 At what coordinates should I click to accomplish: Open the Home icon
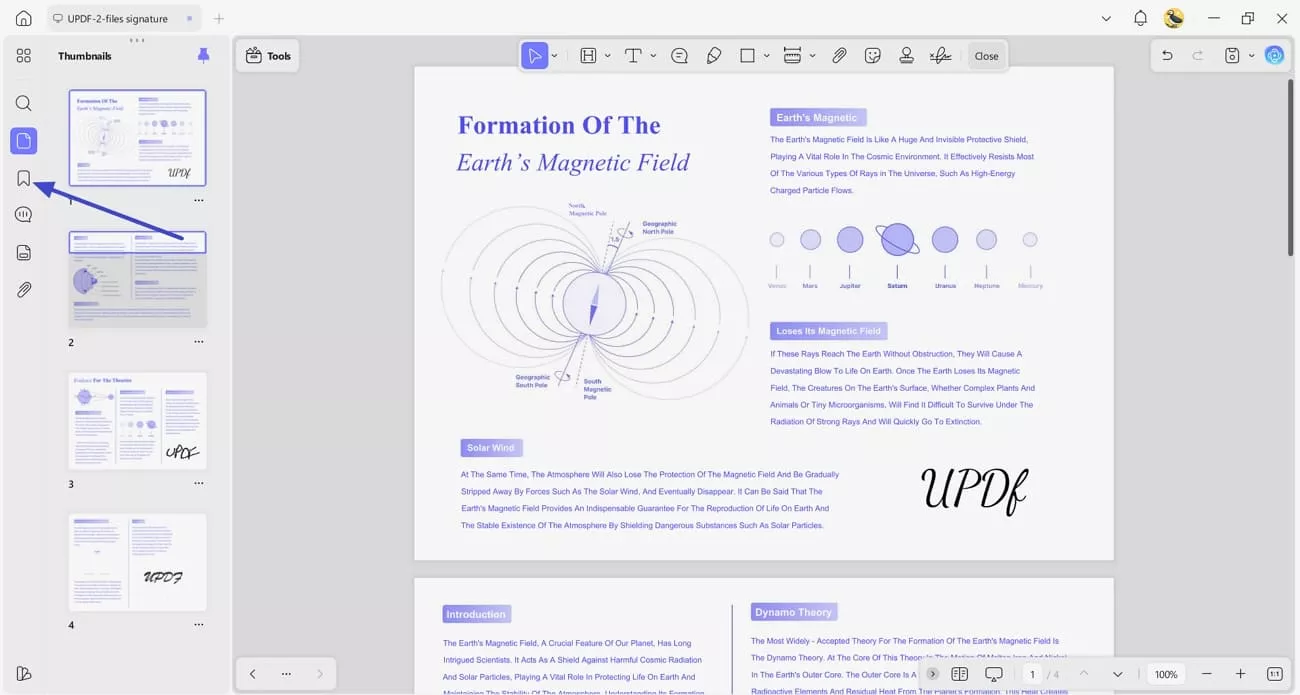pos(24,18)
